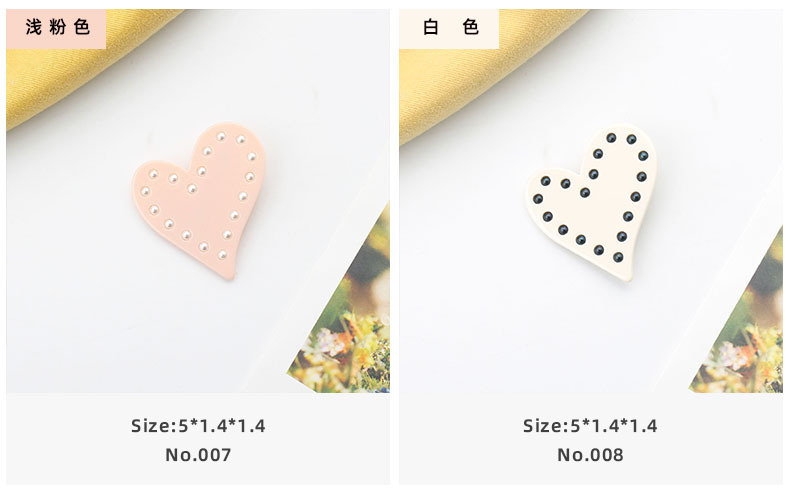Click the left Size:5*1.4*1.4 text under pink heart
Viewport: 790px width, 500px height.
198,426
